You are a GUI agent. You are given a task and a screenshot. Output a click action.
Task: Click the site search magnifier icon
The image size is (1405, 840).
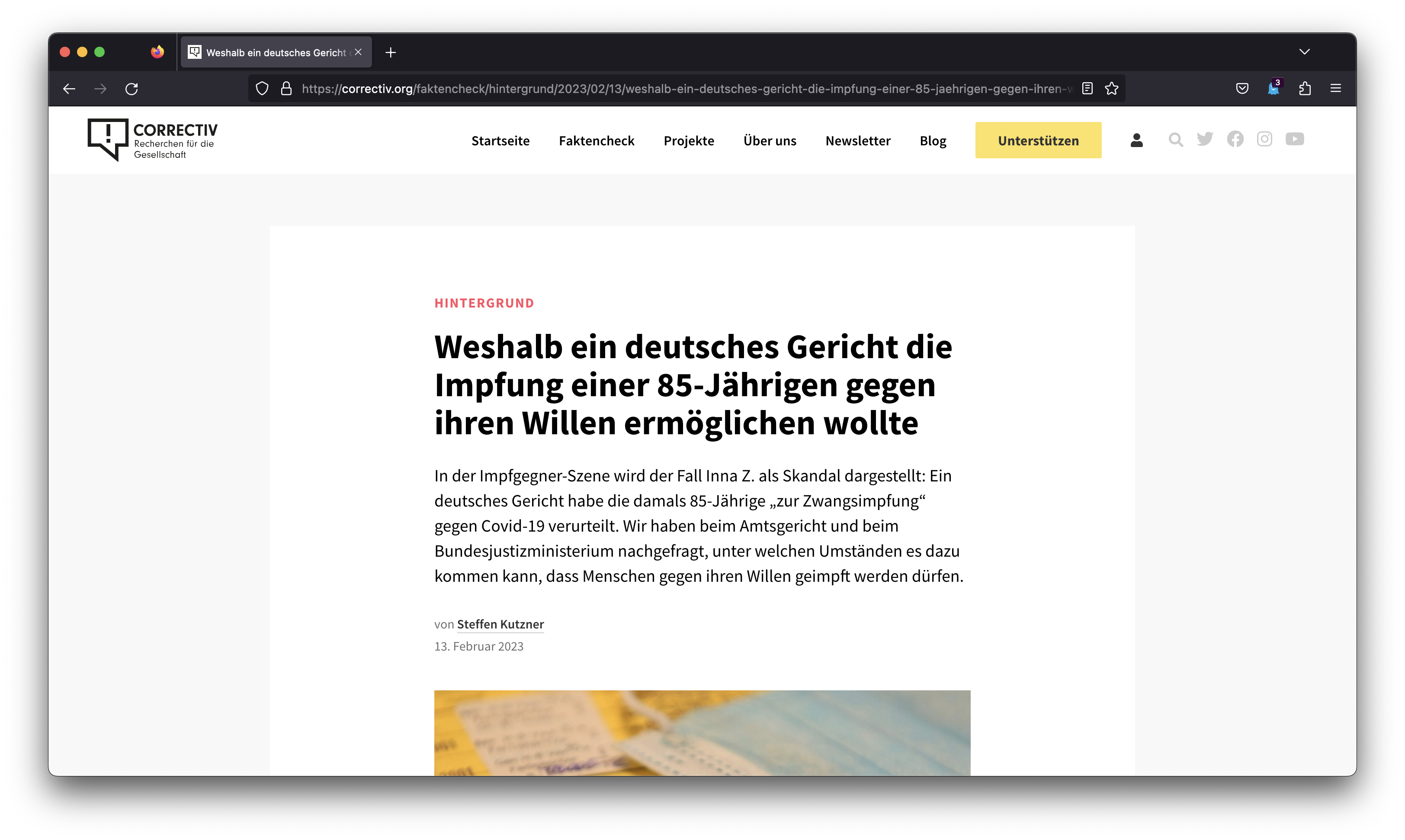1176,140
